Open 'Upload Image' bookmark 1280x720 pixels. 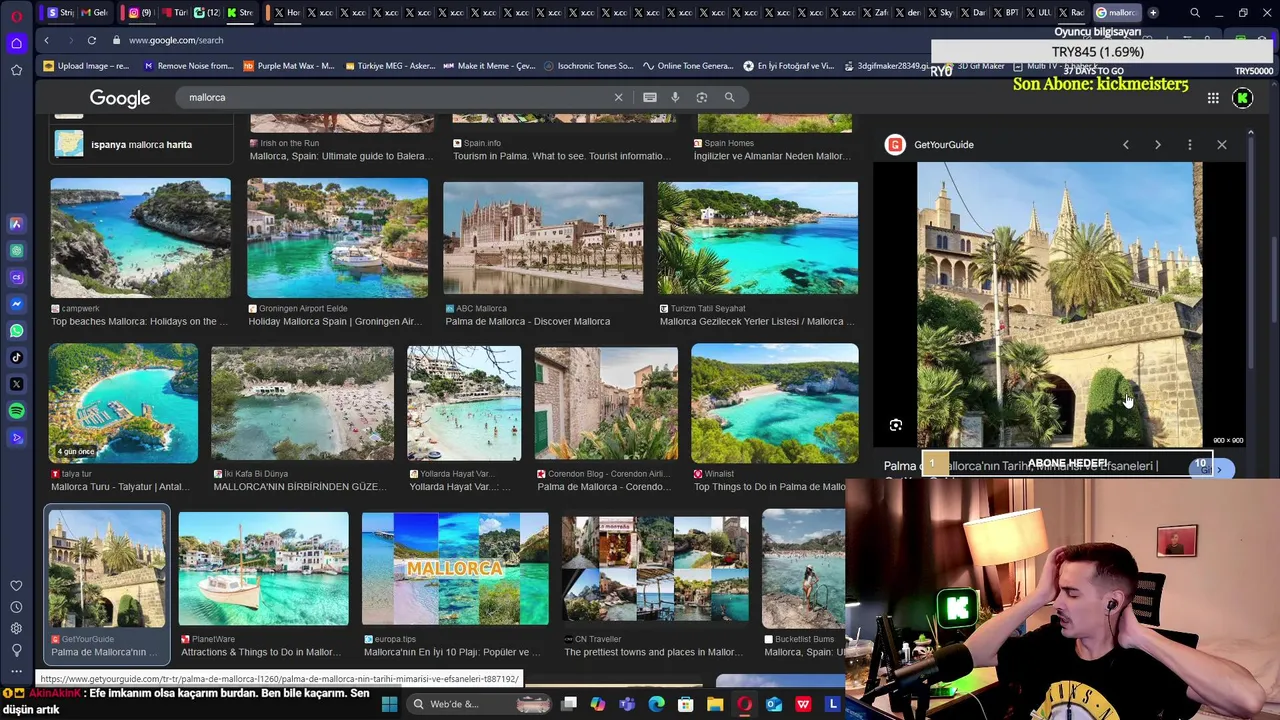[x=87, y=66]
